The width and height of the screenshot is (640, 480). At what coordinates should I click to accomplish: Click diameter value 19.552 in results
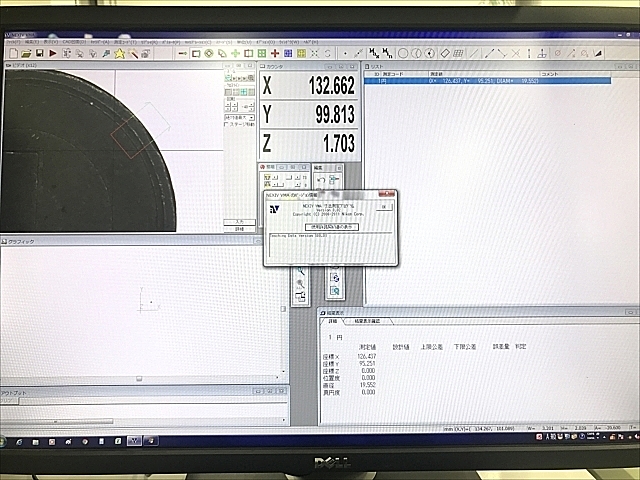click(x=368, y=385)
